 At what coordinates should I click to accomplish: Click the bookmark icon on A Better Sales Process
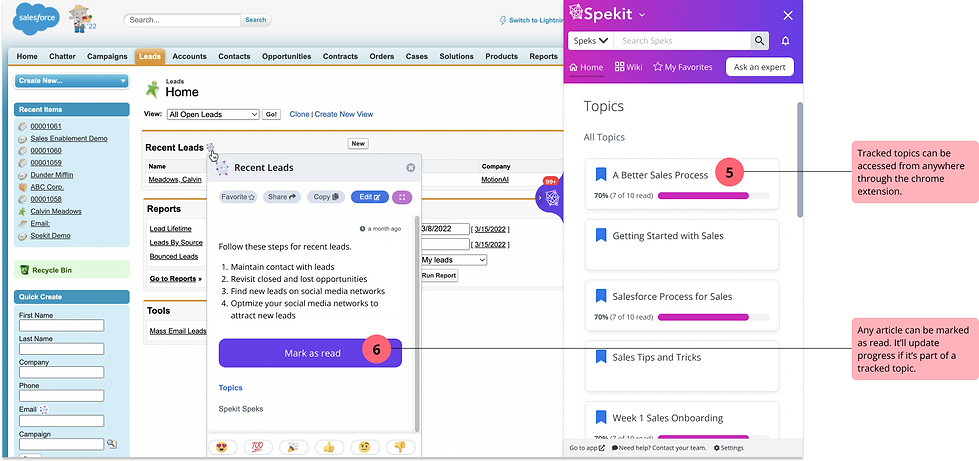pyautogui.click(x=601, y=174)
